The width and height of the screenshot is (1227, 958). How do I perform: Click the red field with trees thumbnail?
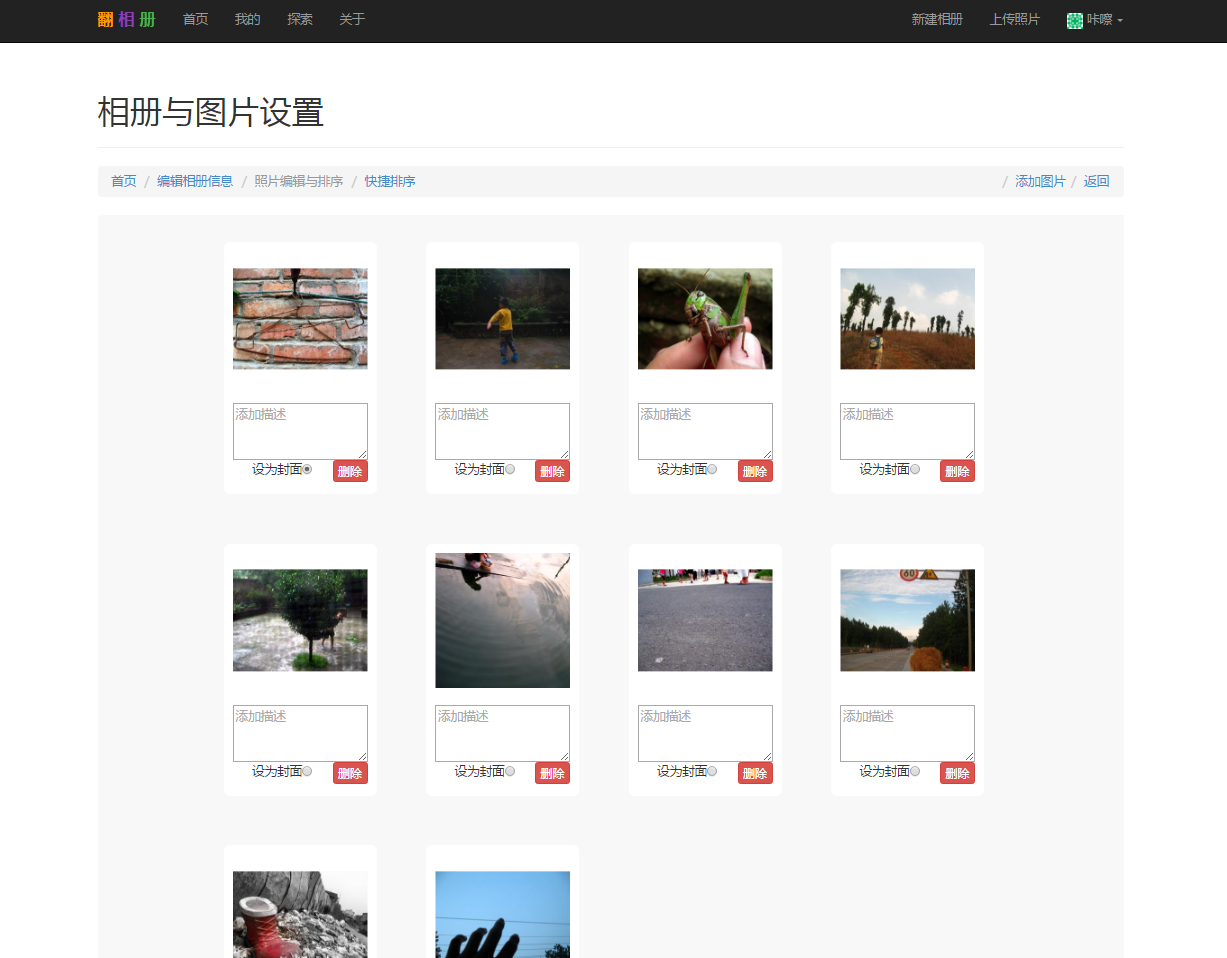(x=907, y=319)
